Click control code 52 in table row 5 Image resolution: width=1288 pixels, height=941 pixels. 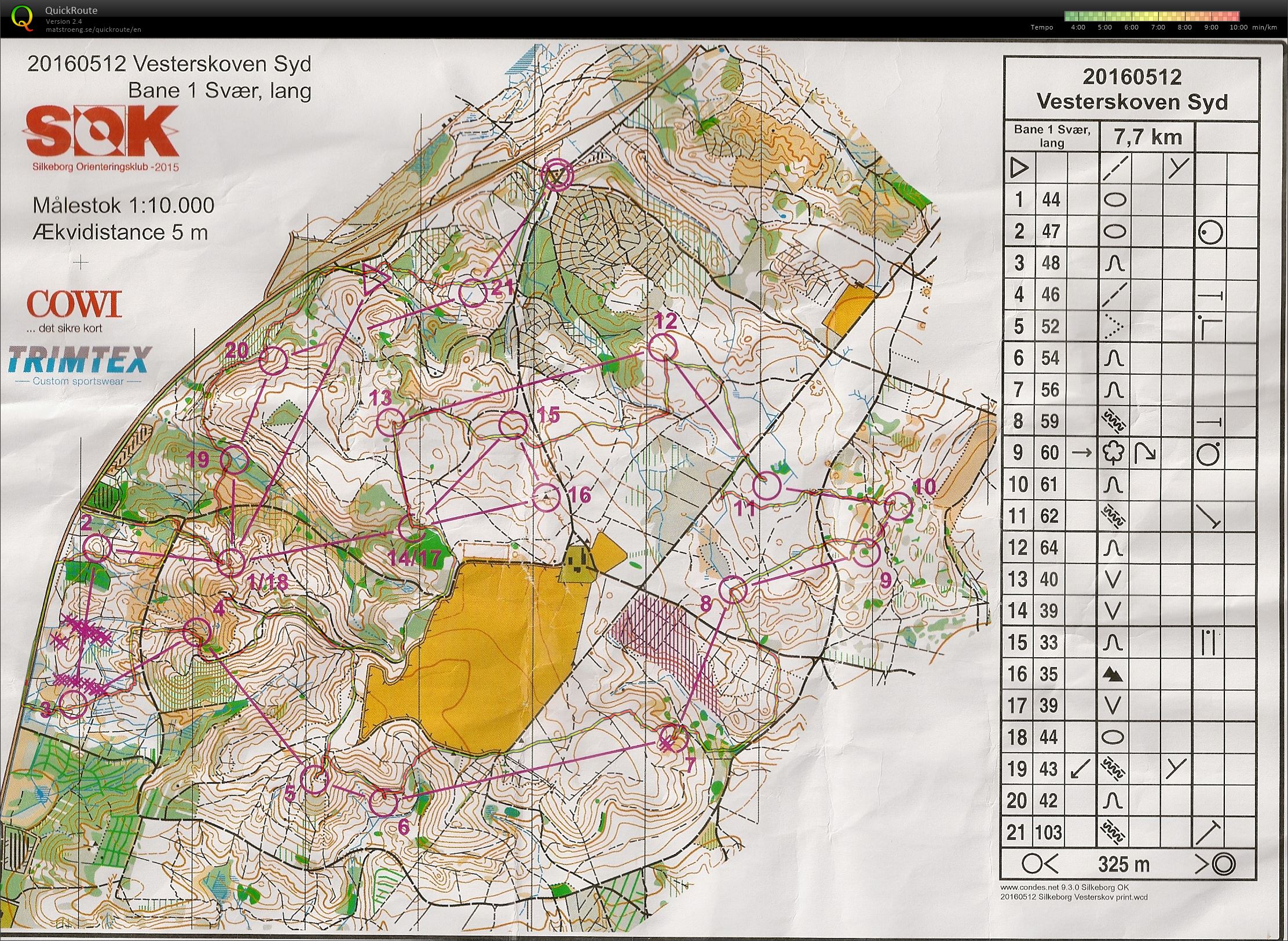tap(1051, 327)
